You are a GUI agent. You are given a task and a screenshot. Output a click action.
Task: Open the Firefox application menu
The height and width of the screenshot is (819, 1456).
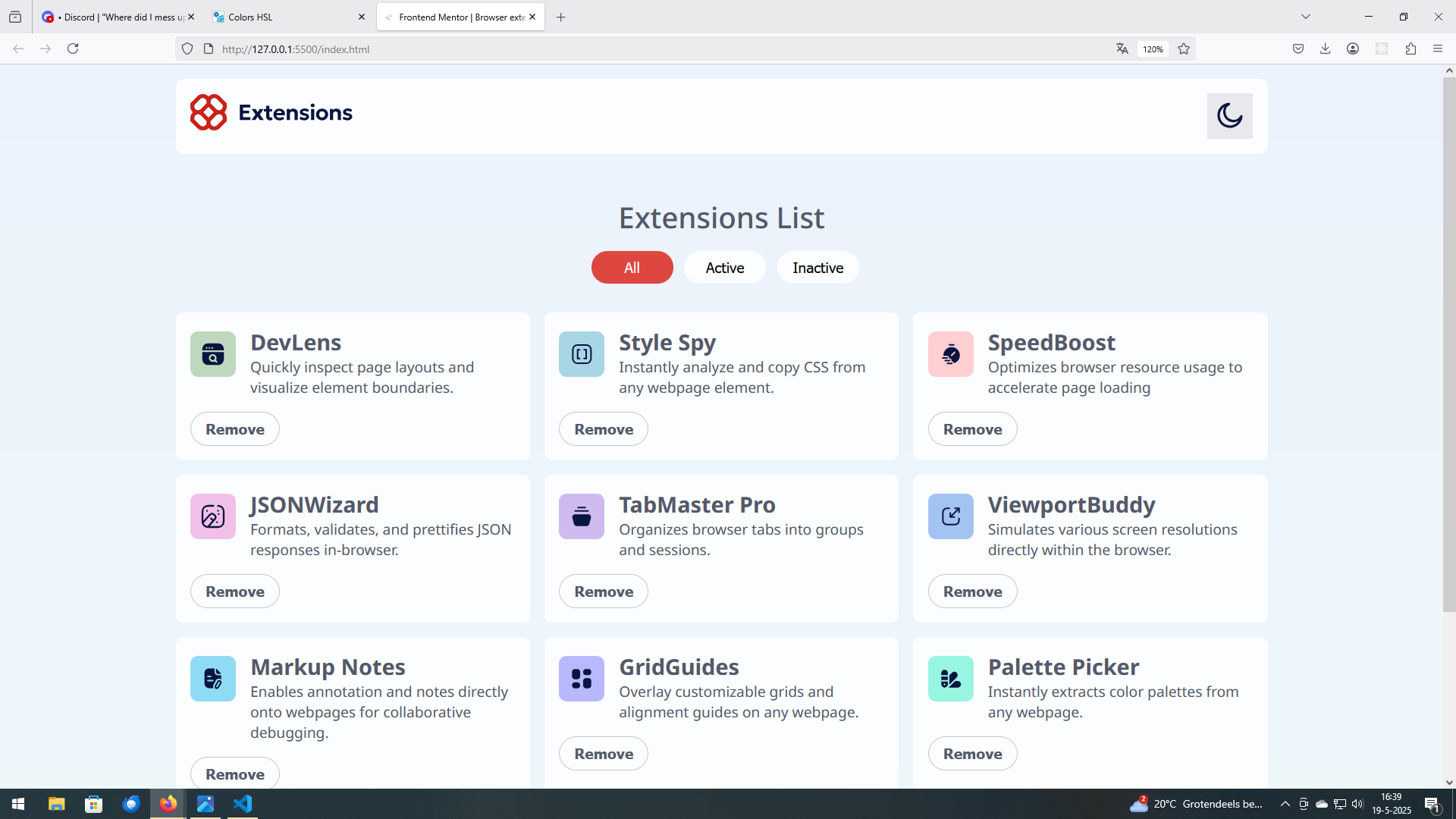pyautogui.click(x=1438, y=49)
